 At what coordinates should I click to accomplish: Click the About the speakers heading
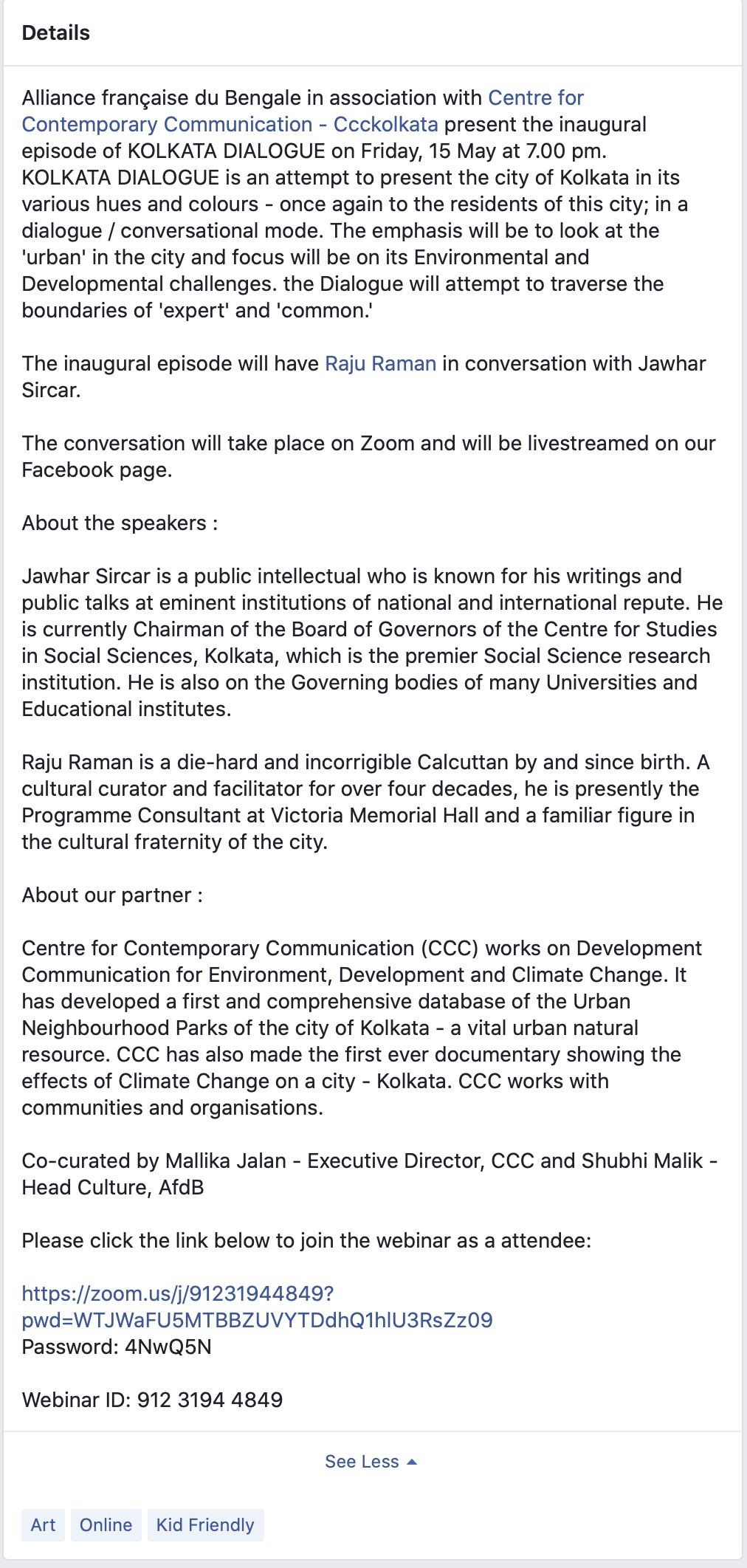(120, 523)
